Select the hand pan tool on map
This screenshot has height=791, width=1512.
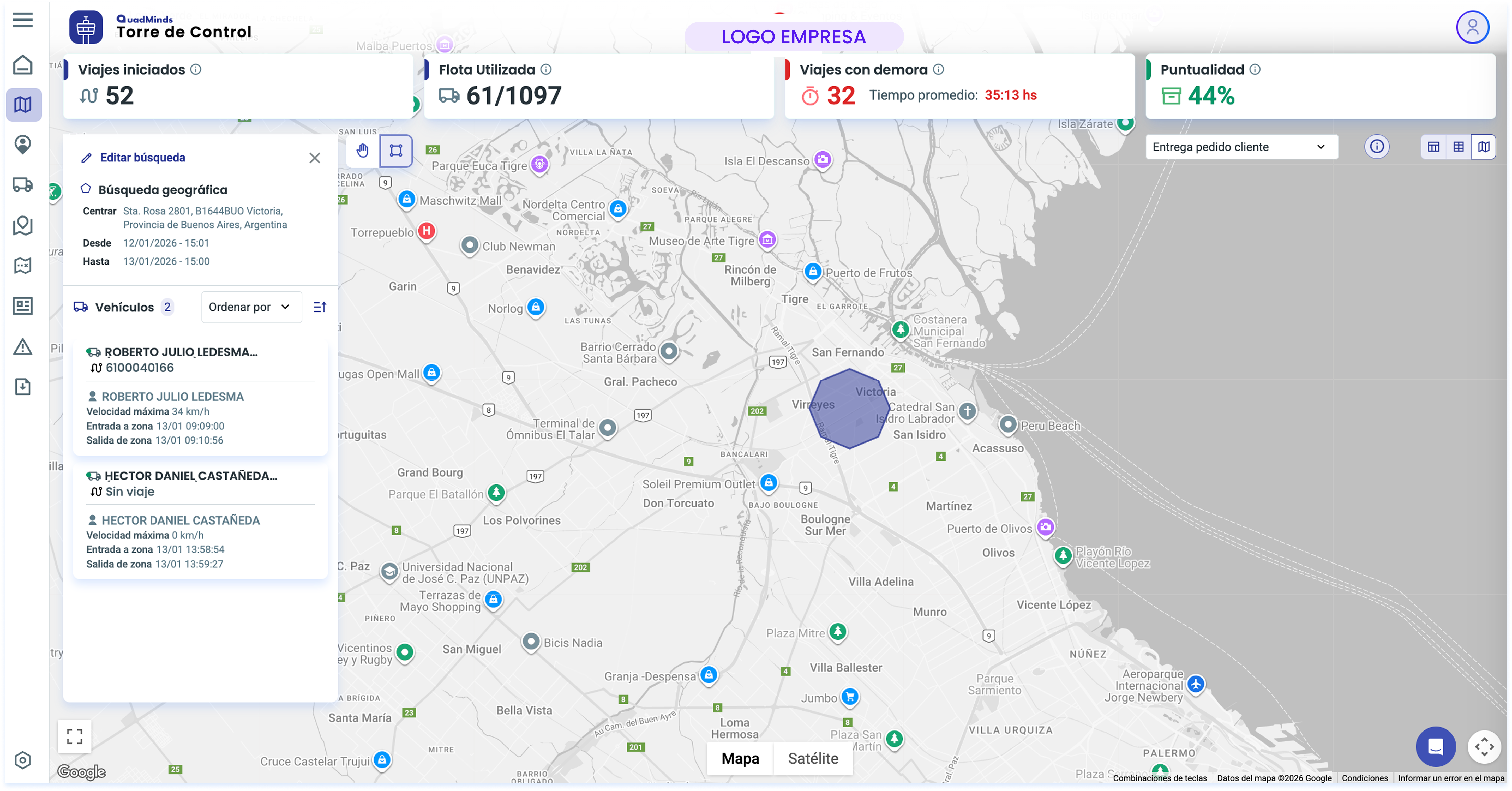pyautogui.click(x=363, y=151)
